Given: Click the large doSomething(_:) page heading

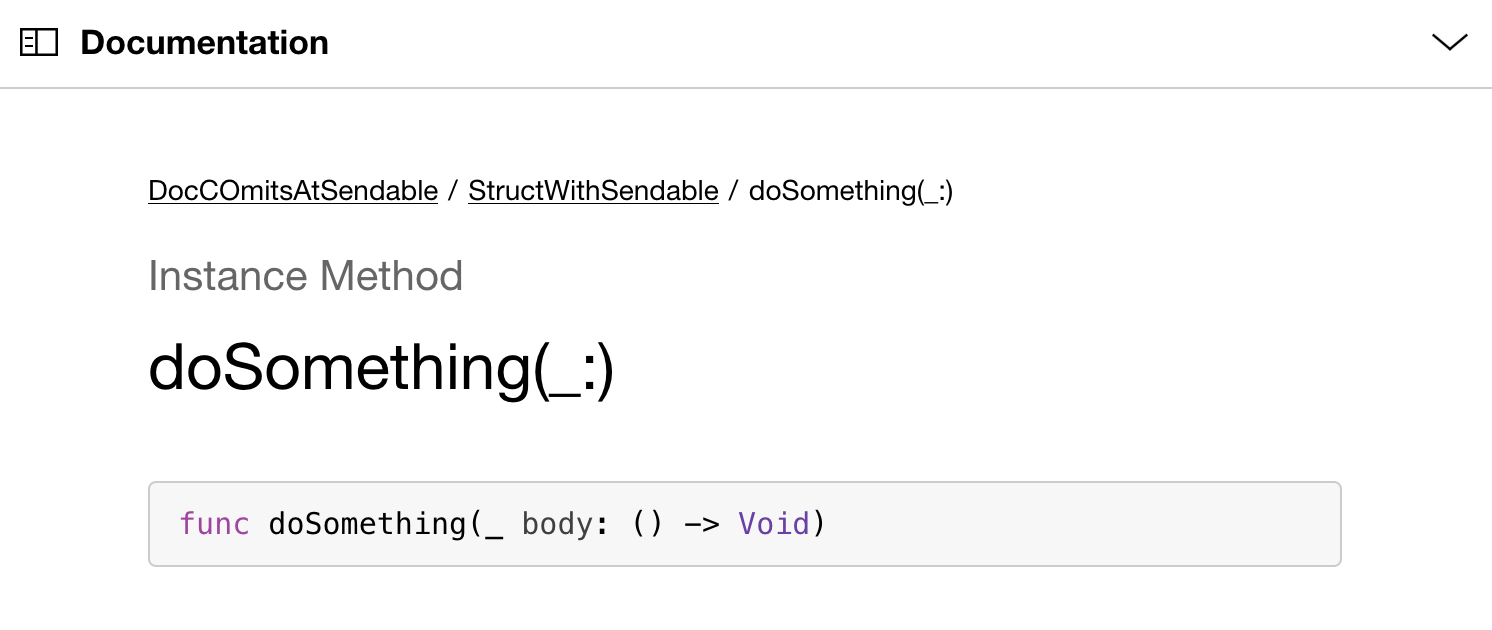Looking at the screenshot, I should tap(381, 368).
